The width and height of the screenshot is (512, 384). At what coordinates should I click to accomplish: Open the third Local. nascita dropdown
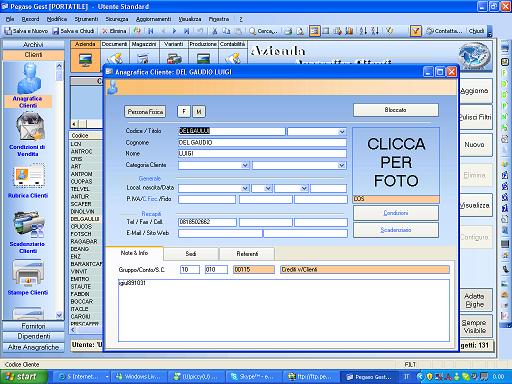coord(304,188)
